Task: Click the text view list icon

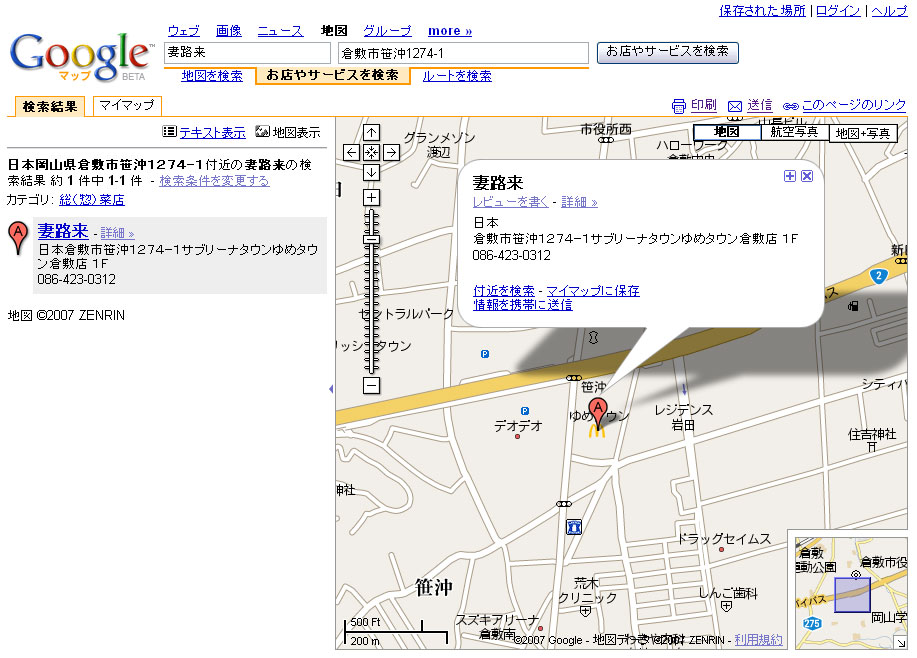Action: tap(170, 132)
